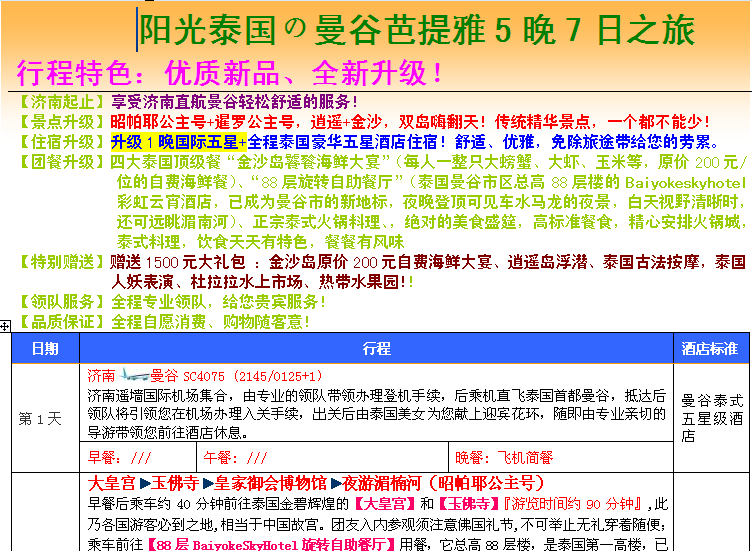This screenshot has width=752, height=551.
Task: Click the 第1天 date cell
Action: (x=40, y=418)
